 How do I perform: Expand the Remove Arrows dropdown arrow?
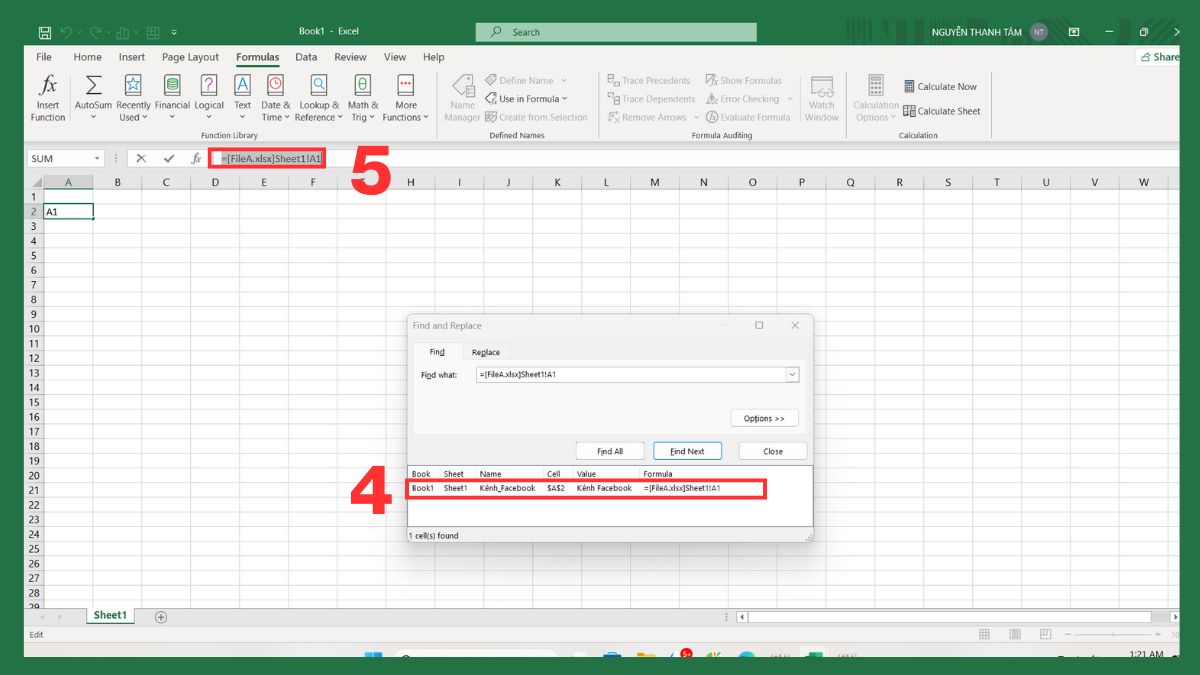point(696,117)
